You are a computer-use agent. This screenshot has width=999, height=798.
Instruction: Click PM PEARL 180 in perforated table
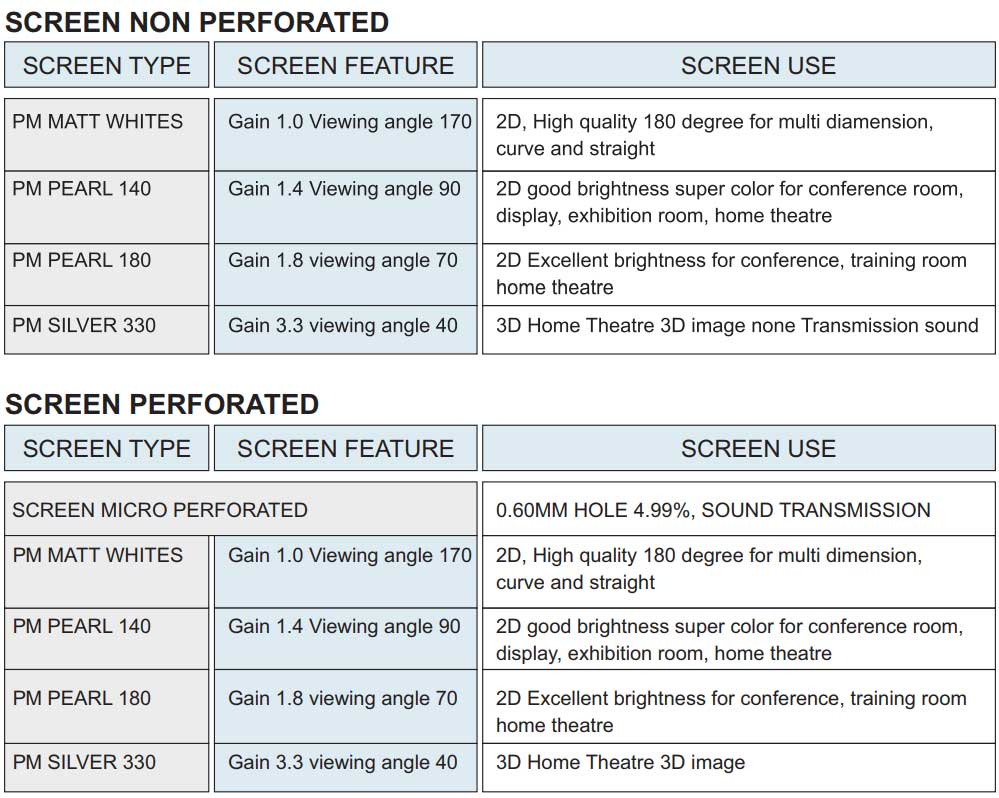click(82, 698)
